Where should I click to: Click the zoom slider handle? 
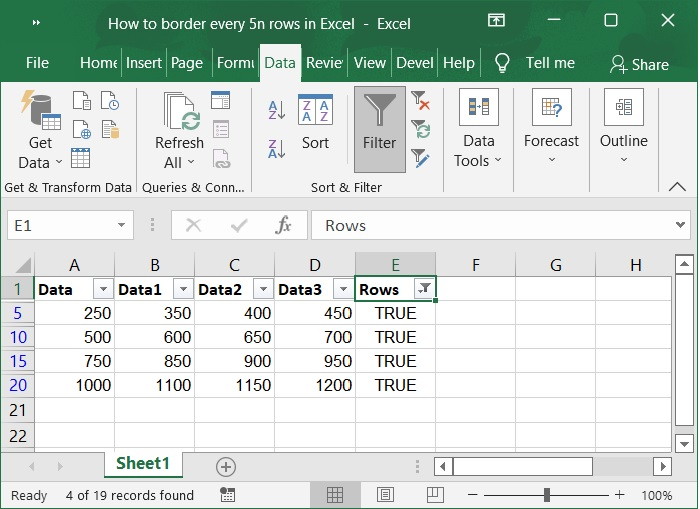pos(547,495)
